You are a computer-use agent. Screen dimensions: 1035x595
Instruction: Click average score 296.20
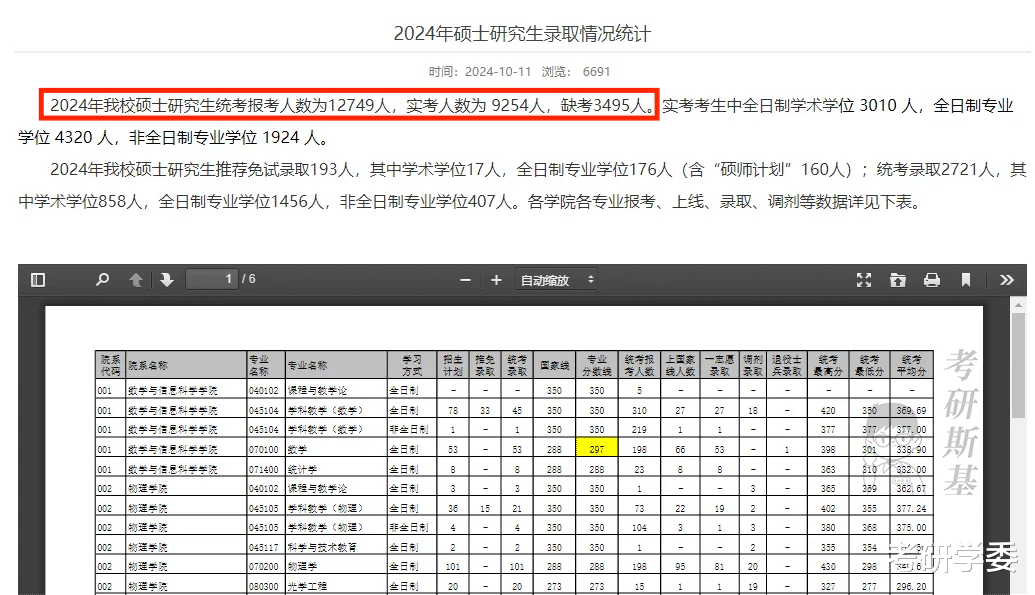[x=912, y=586]
